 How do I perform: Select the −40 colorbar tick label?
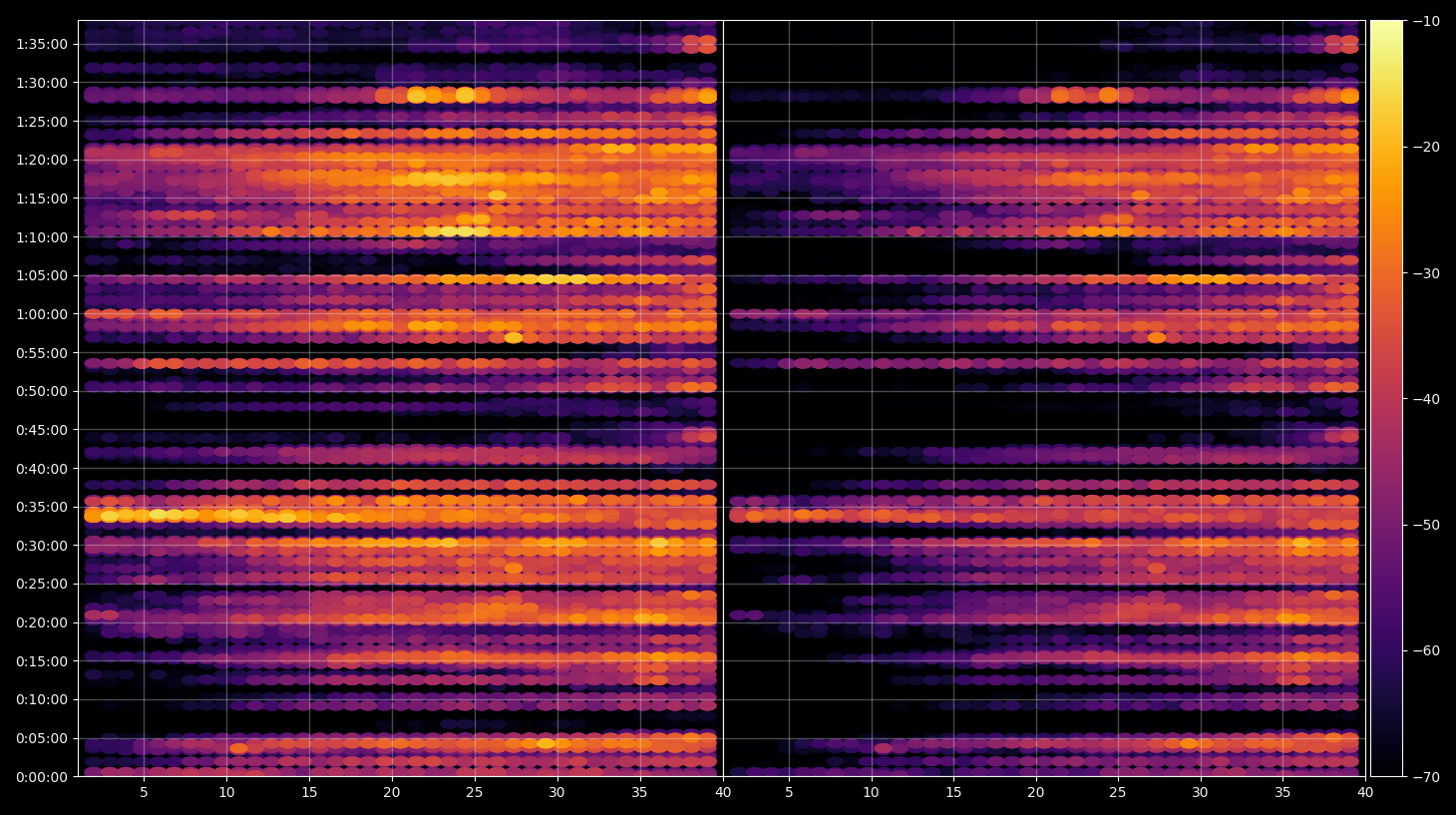1426,399
